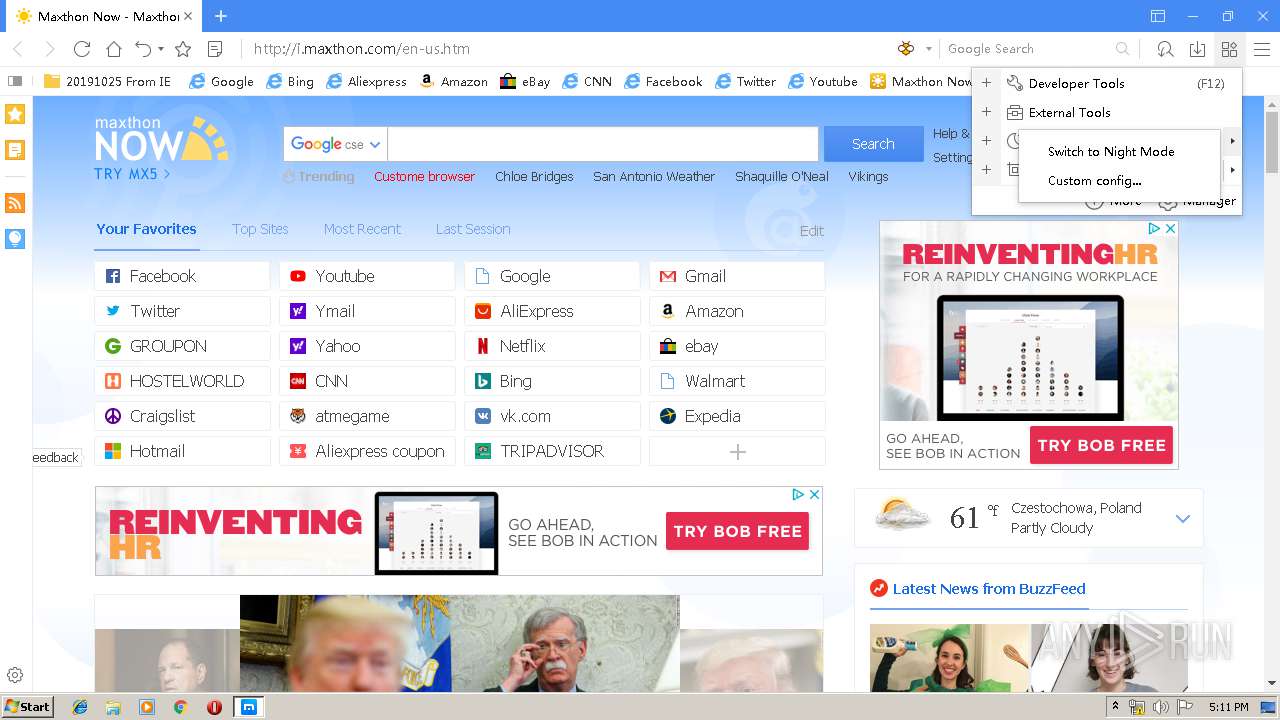Expand the screenshot tool submenu arrow

click(x=1232, y=170)
